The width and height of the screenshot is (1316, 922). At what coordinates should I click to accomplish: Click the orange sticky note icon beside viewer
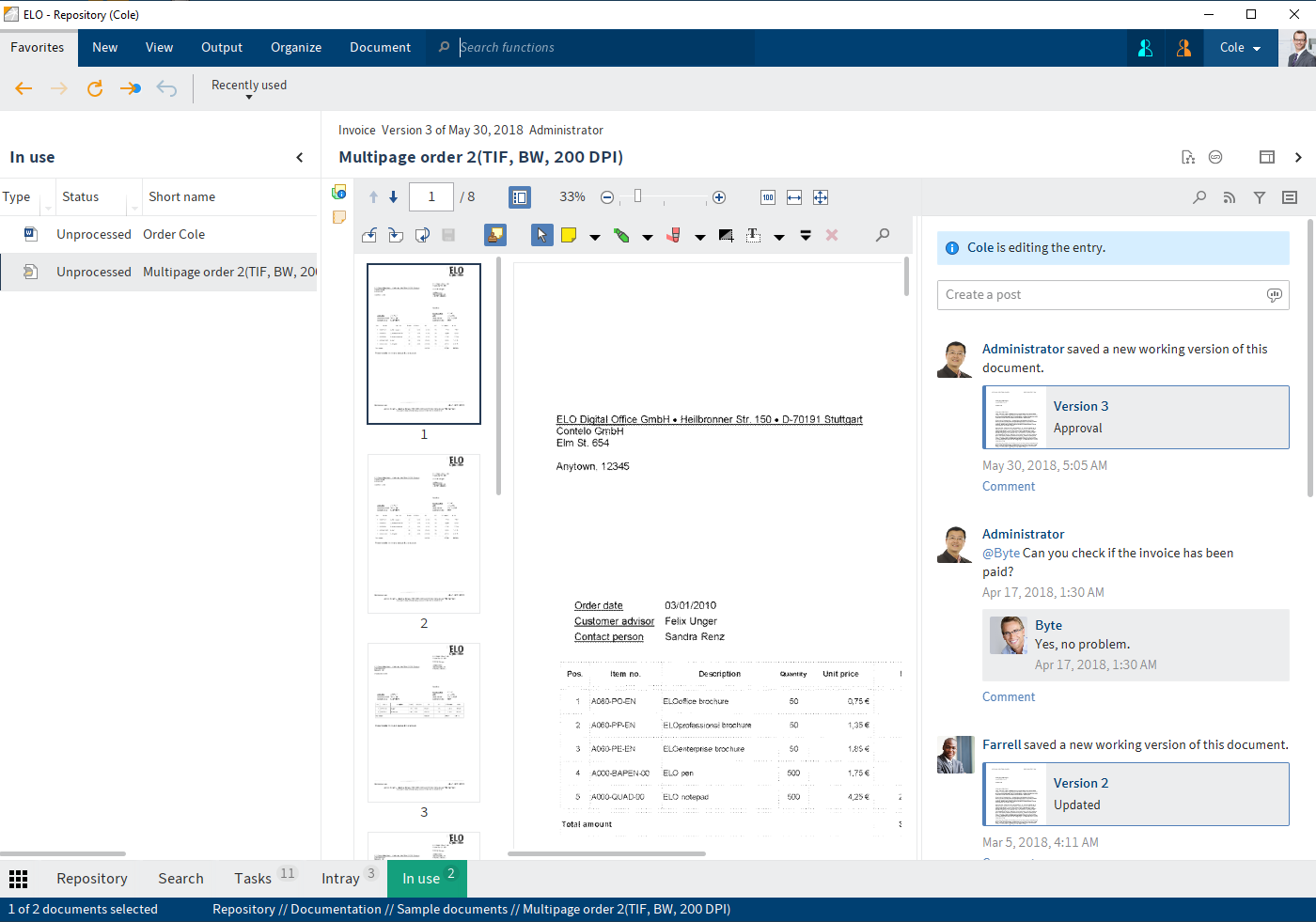(339, 217)
